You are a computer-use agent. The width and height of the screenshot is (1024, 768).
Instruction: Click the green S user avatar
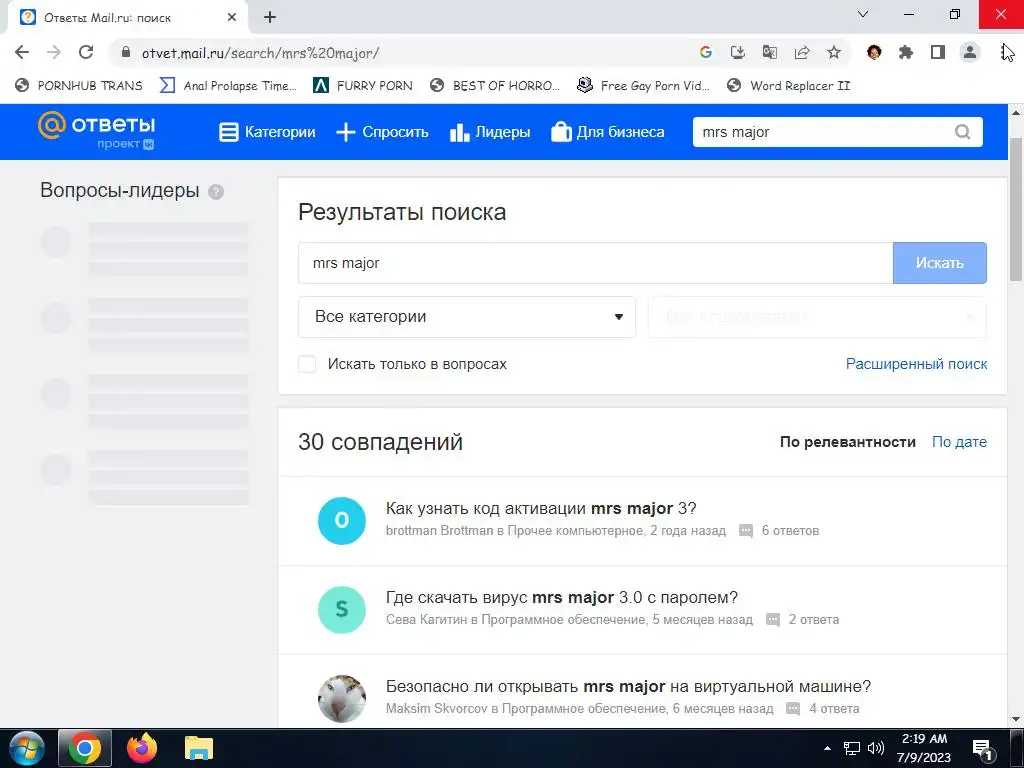pos(342,609)
